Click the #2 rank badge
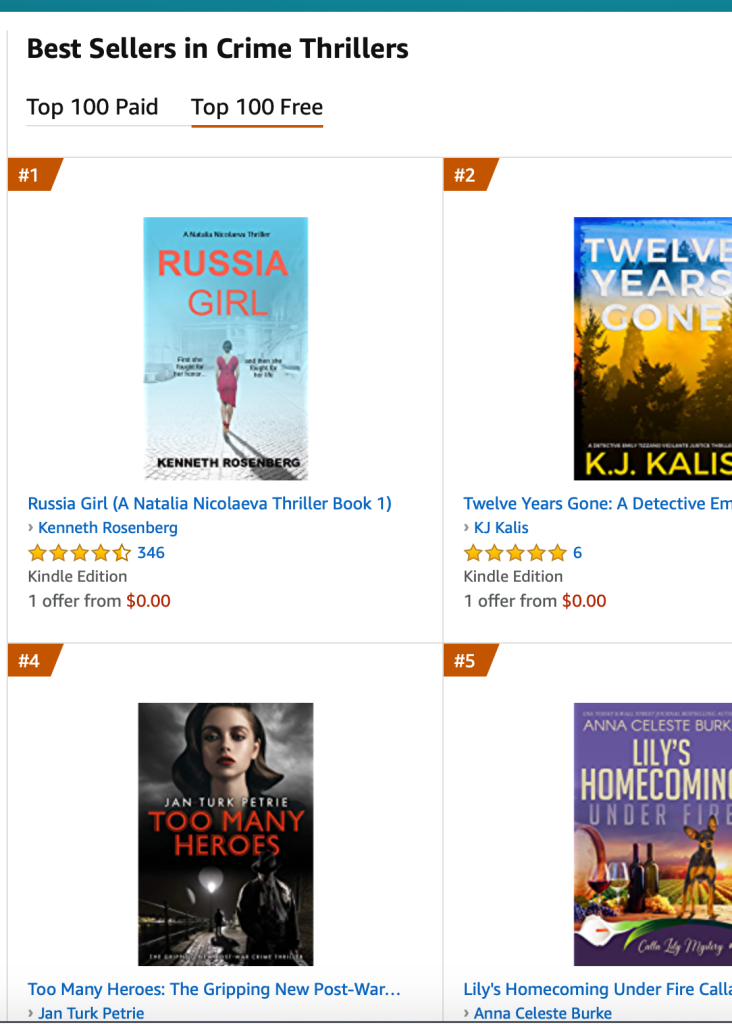The height and width of the screenshot is (1024, 732). [x=465, y=176]
